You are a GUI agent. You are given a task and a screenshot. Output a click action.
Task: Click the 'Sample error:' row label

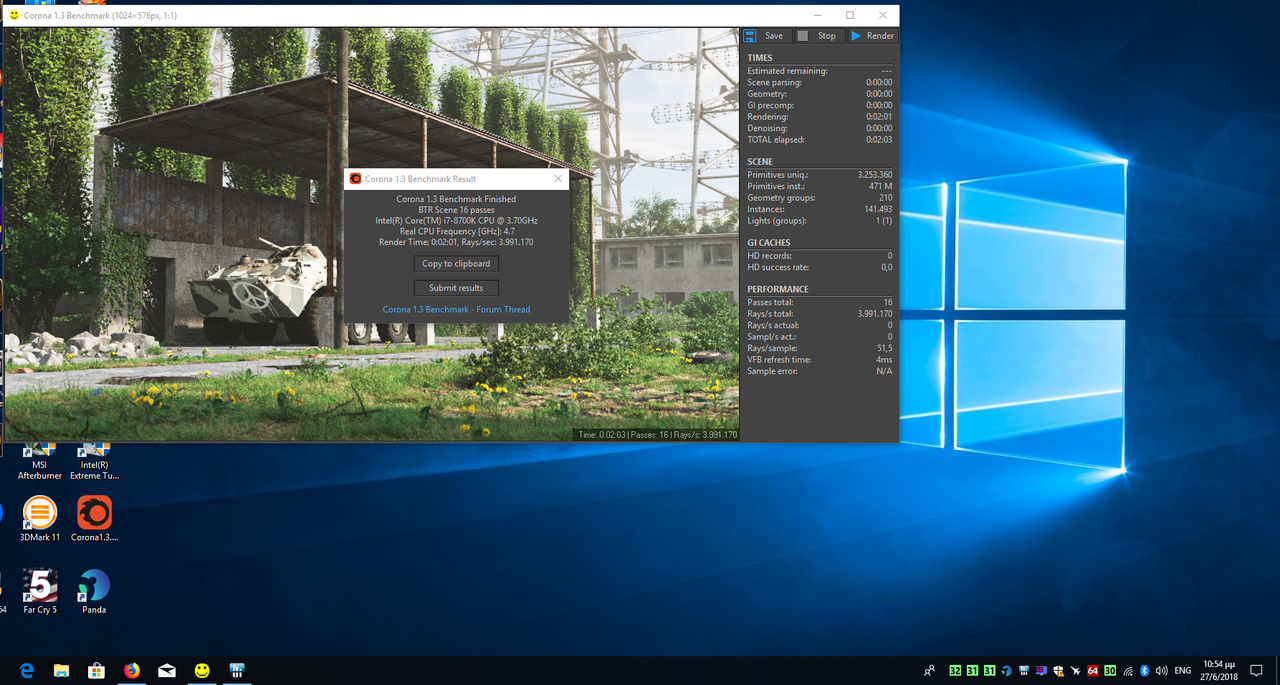point(771,371)
